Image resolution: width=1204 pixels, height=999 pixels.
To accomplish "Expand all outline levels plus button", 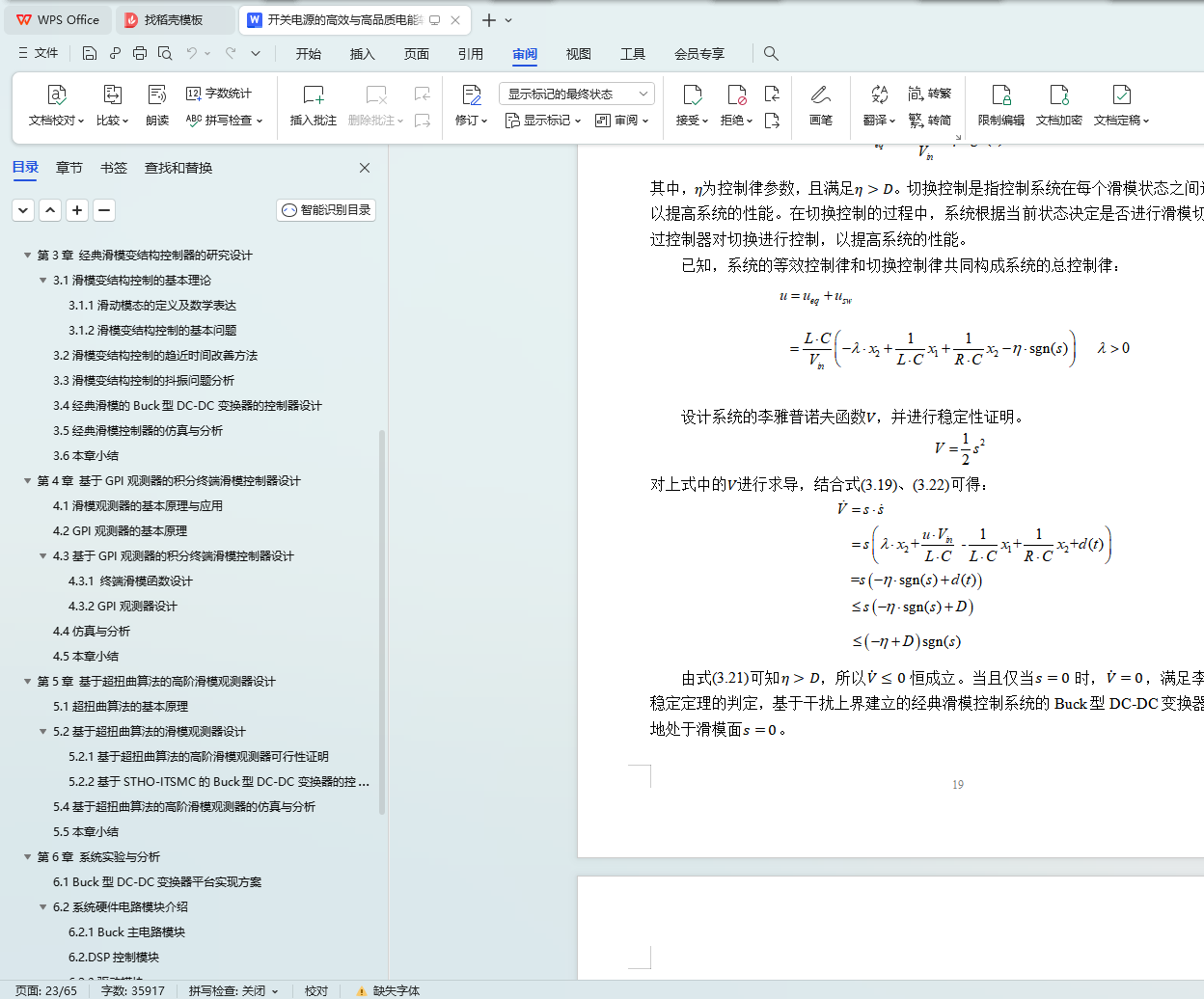I will tap(77, 209).
